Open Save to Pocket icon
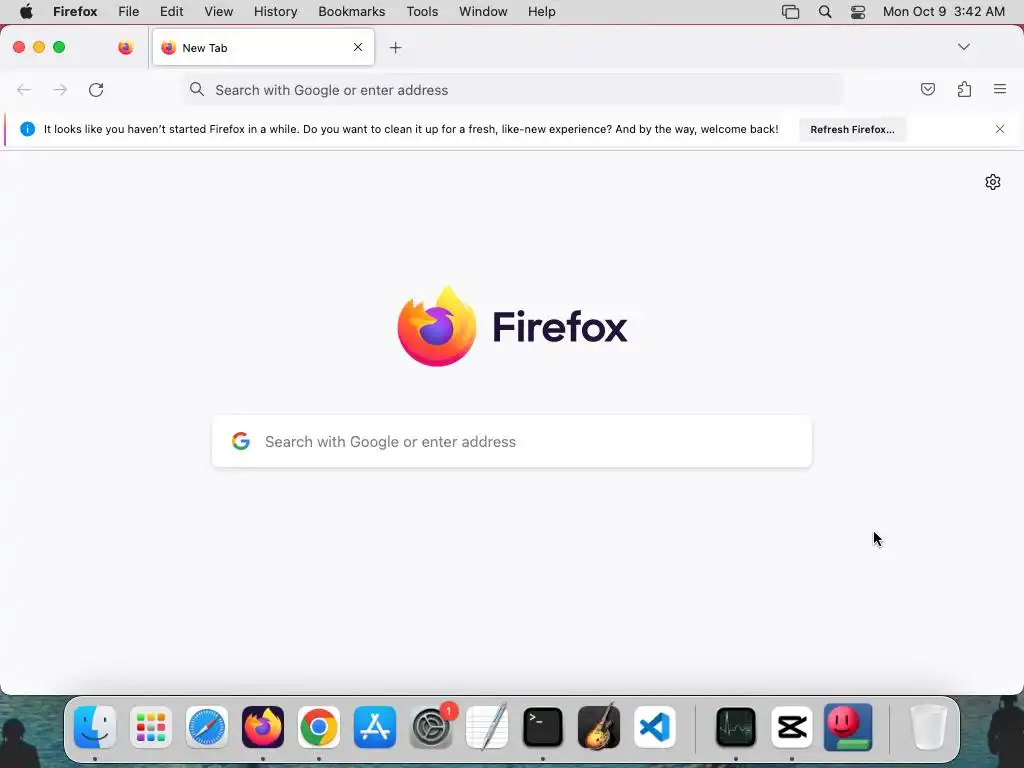Image resolution: width=1024 pixels, height=768 pixels. [x=927, y=89]
